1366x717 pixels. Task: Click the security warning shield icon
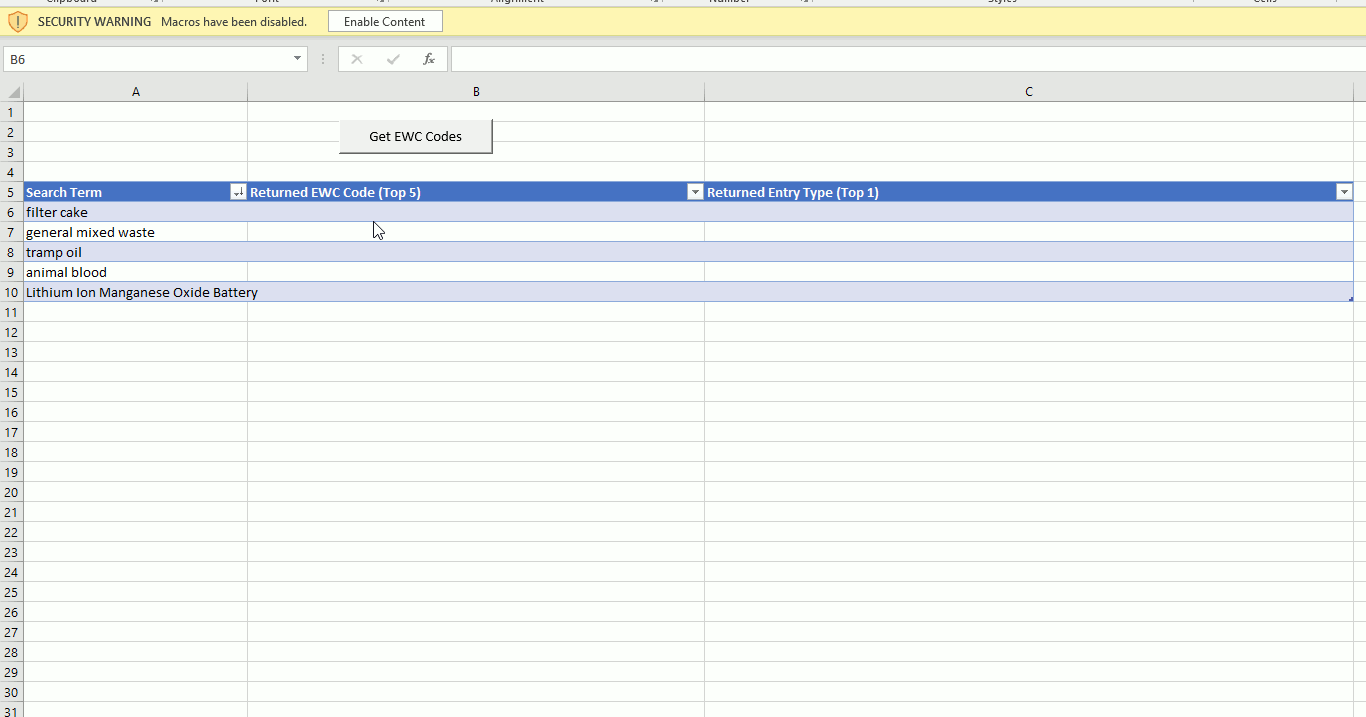pyautogui.click(x=18, y=21)
